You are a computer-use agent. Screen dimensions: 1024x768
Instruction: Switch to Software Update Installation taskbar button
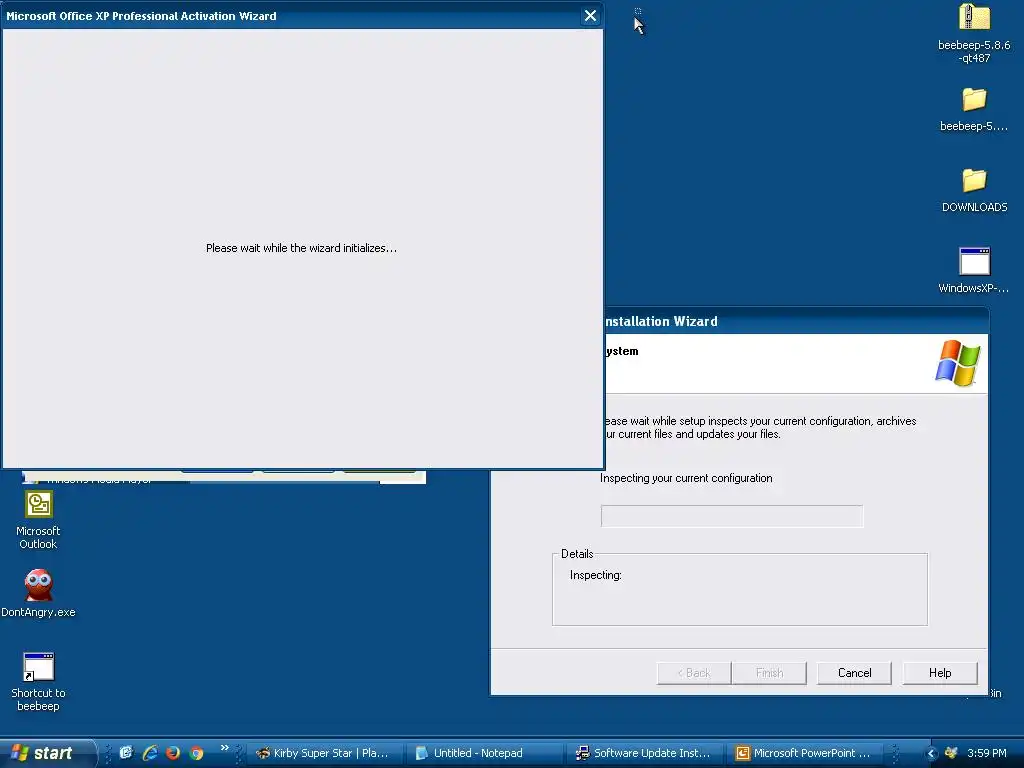[644, 753]
